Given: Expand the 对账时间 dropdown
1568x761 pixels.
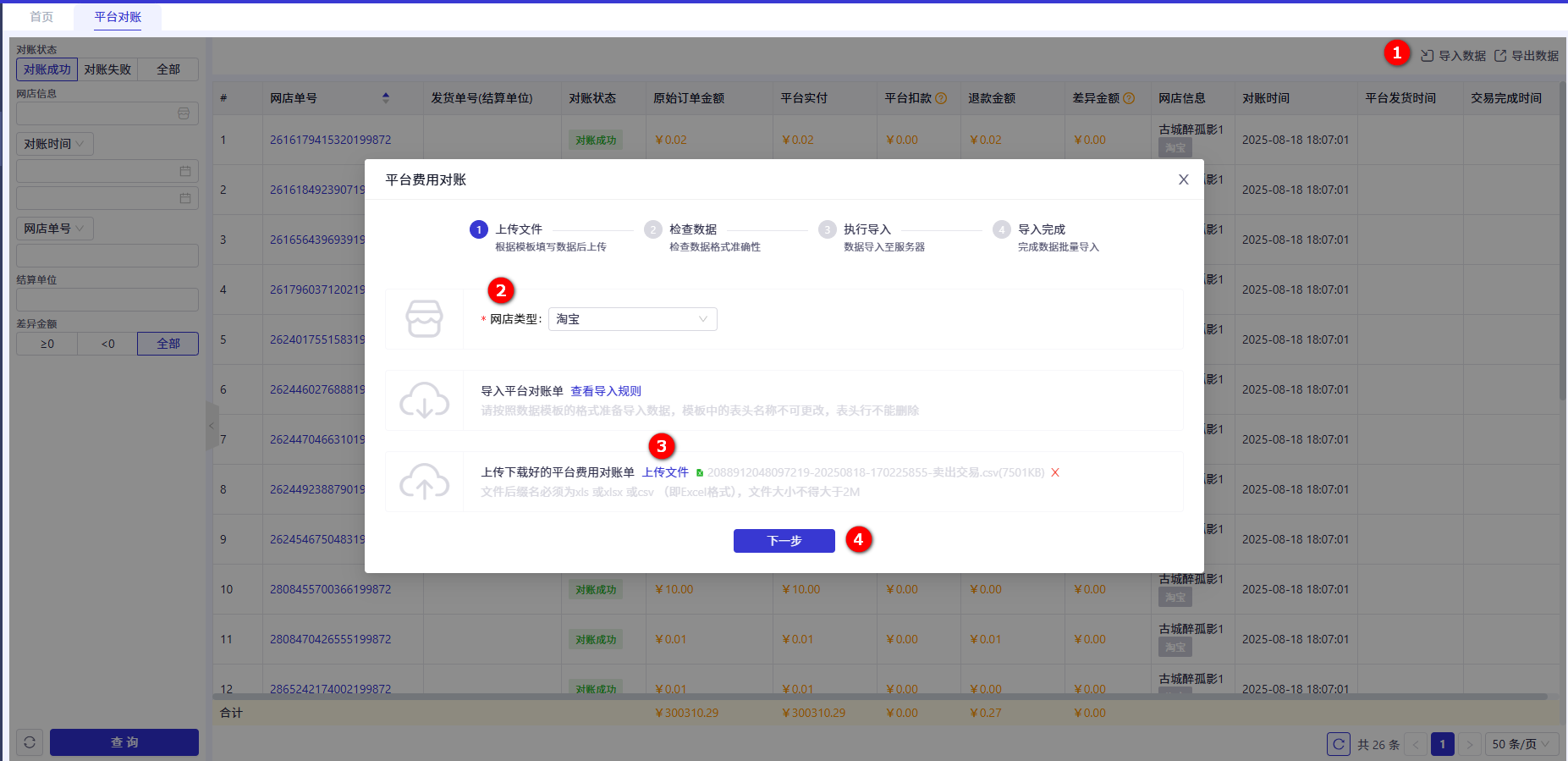Looking at the screenshot, I should 55,144.
